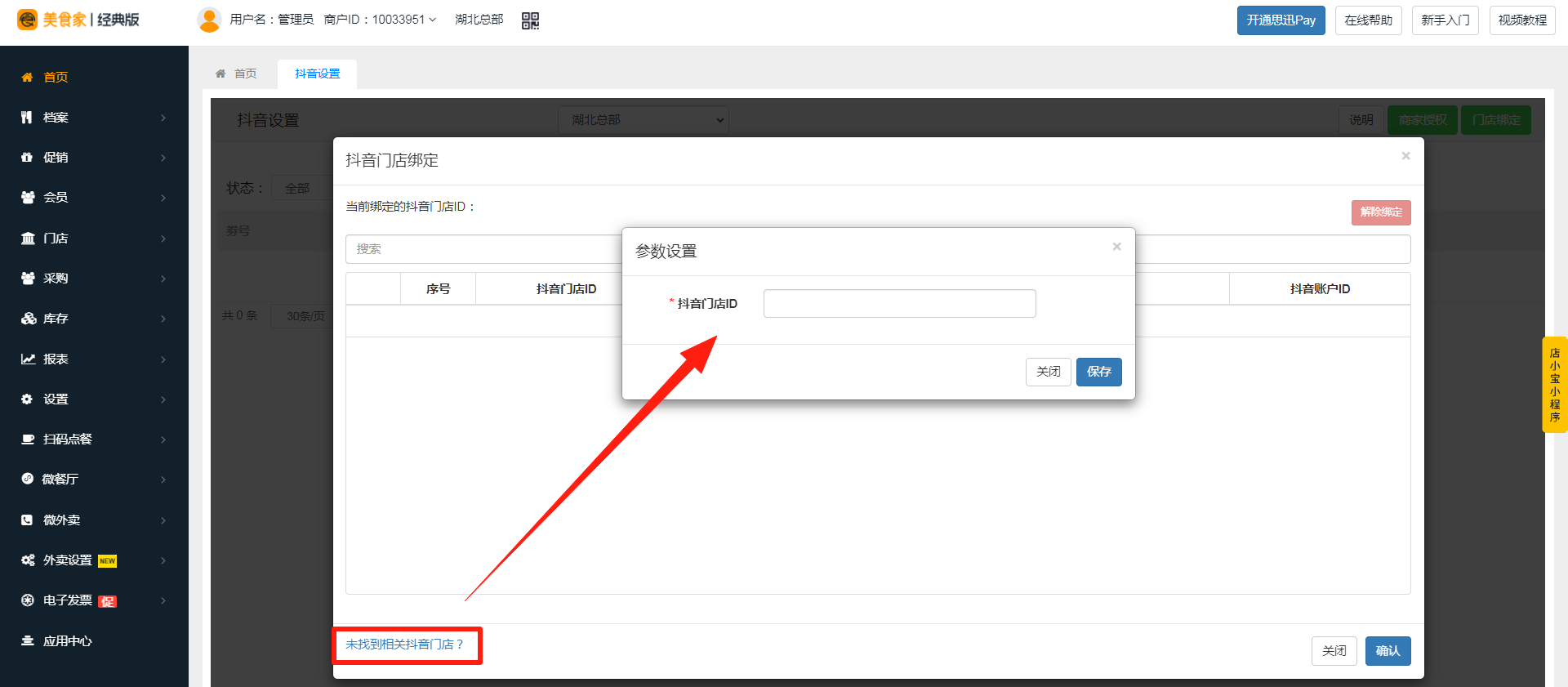
Task: Open the 30条/页 page size dropdown
Action: point(304,316)
